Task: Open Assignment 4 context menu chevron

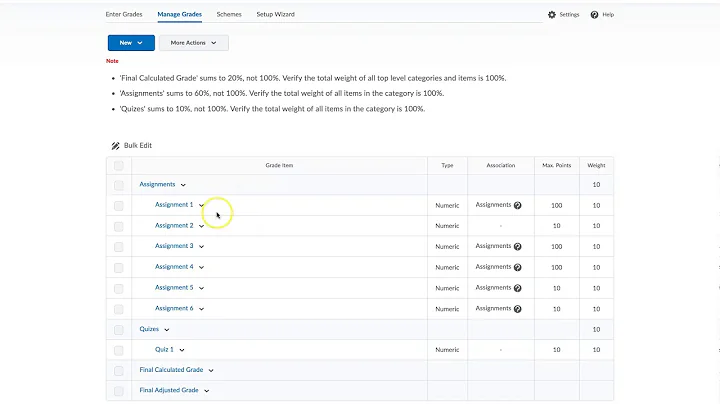Action: pyautogui.click(x=201, y=267)
